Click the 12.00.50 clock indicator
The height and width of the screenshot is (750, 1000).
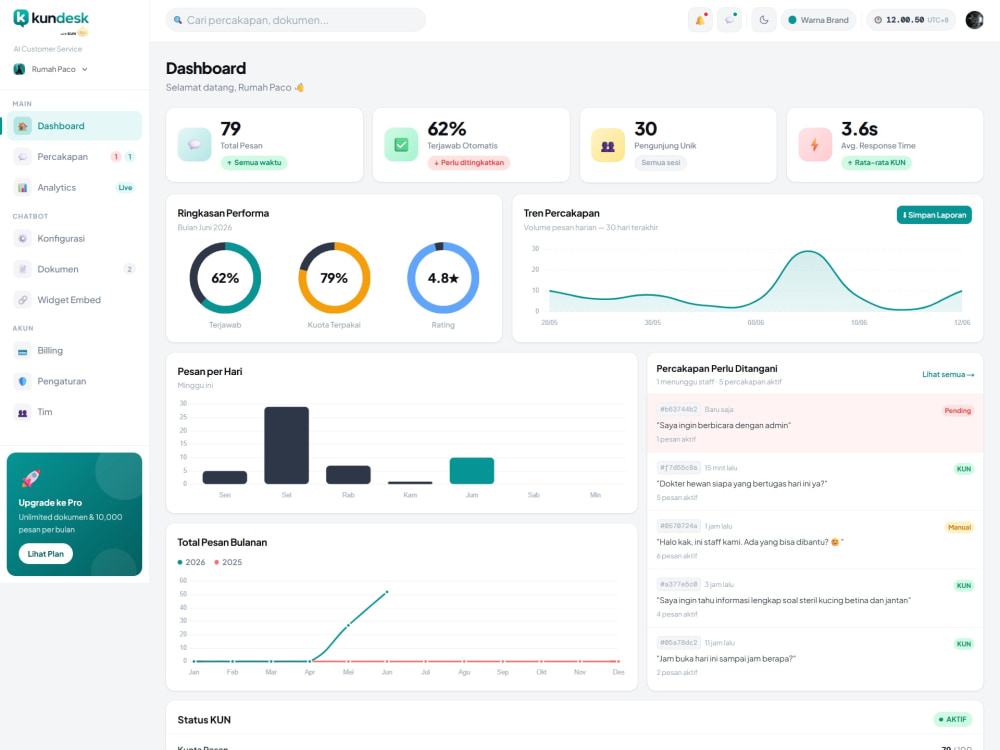(911, 20)
